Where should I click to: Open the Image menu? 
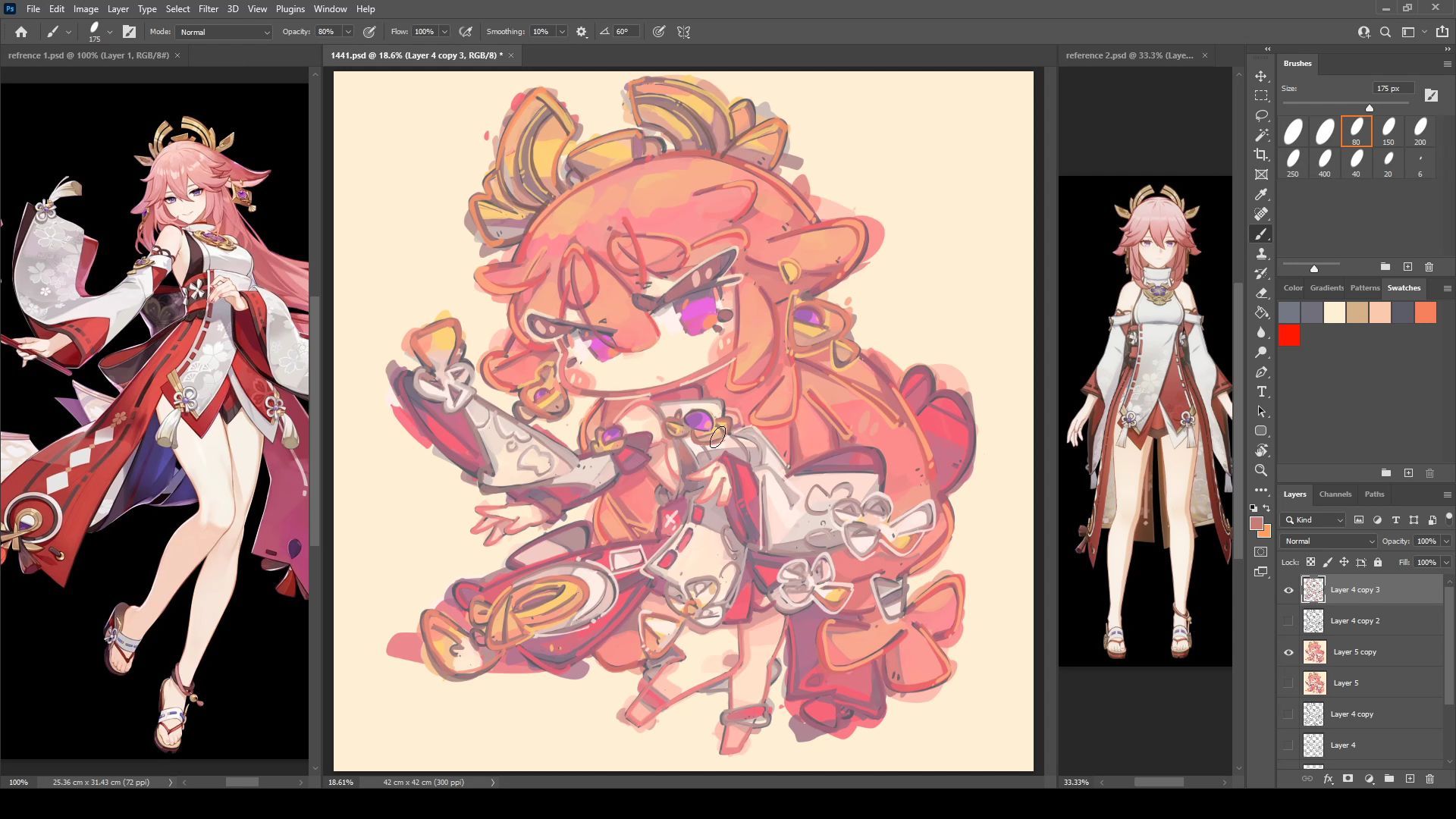86,9
